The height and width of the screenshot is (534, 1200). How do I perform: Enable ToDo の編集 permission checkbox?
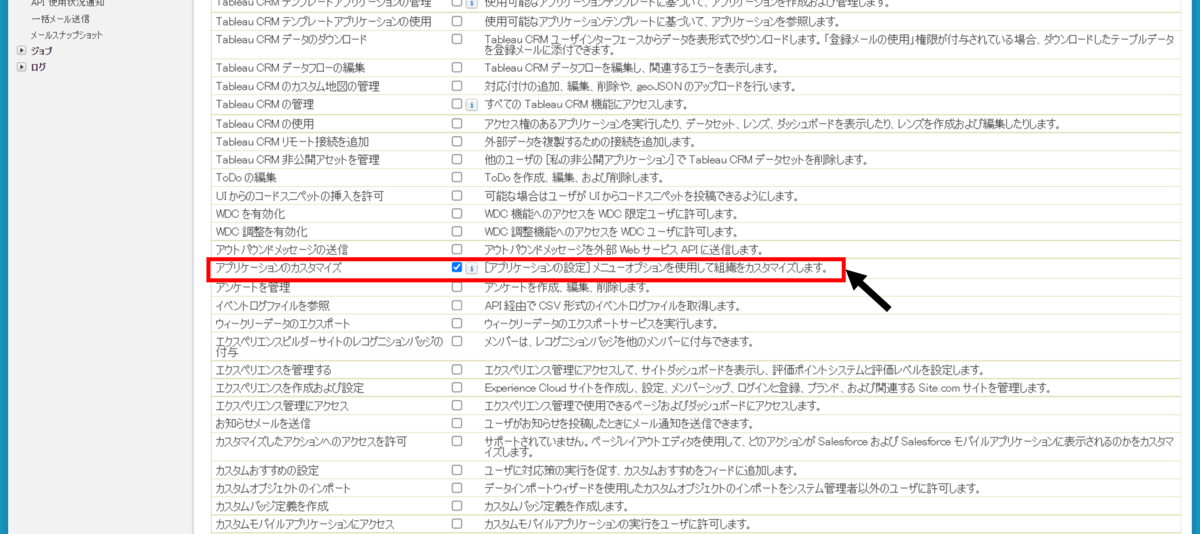pyautogui.click(x=457, y=177)
